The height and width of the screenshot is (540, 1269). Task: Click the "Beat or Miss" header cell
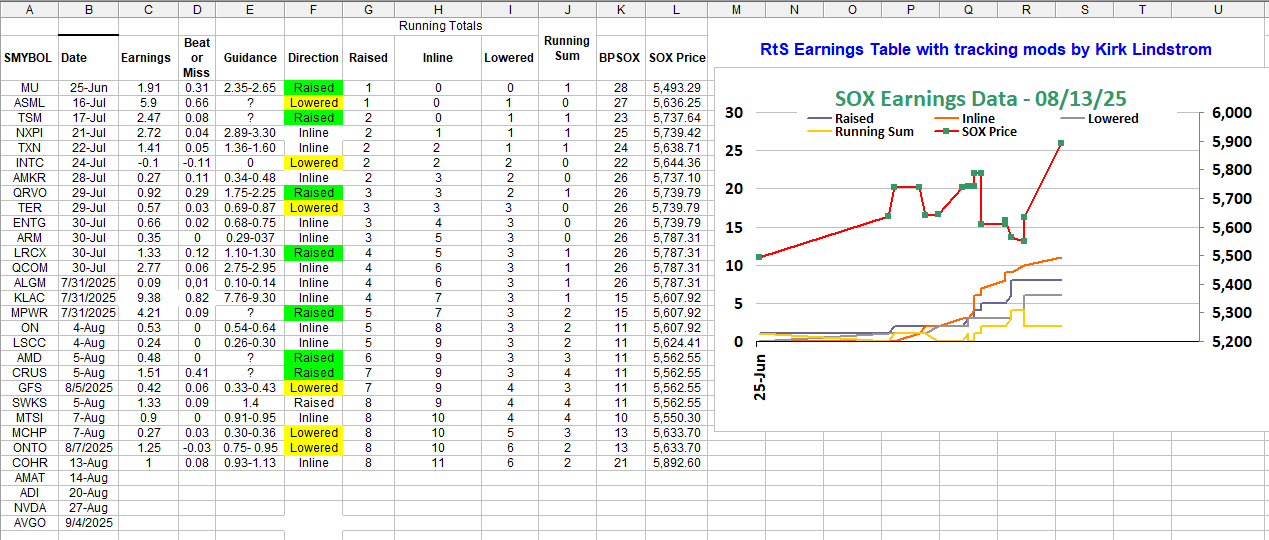[197, 58]
